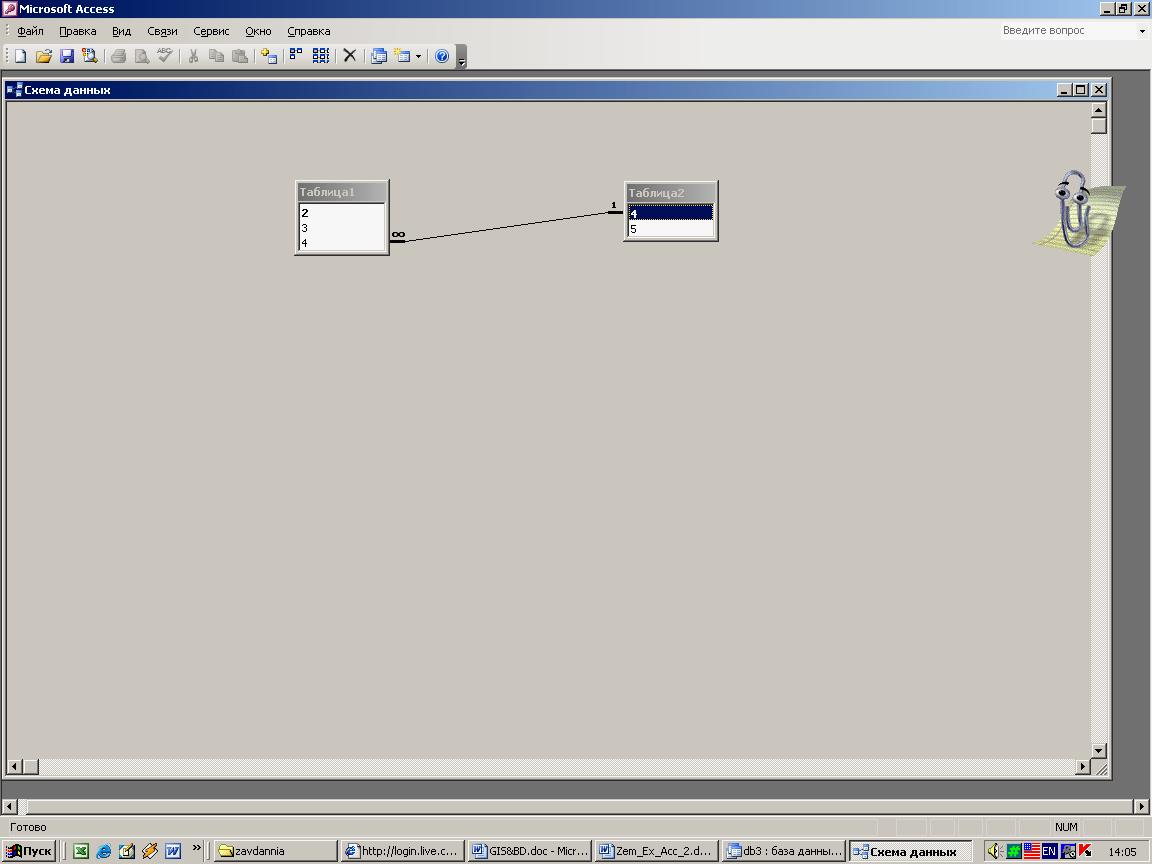This screenshot has width=1152, height=864.
Task: Open the Вид menu
Action: pyautogui.click(x=121, y=31)
